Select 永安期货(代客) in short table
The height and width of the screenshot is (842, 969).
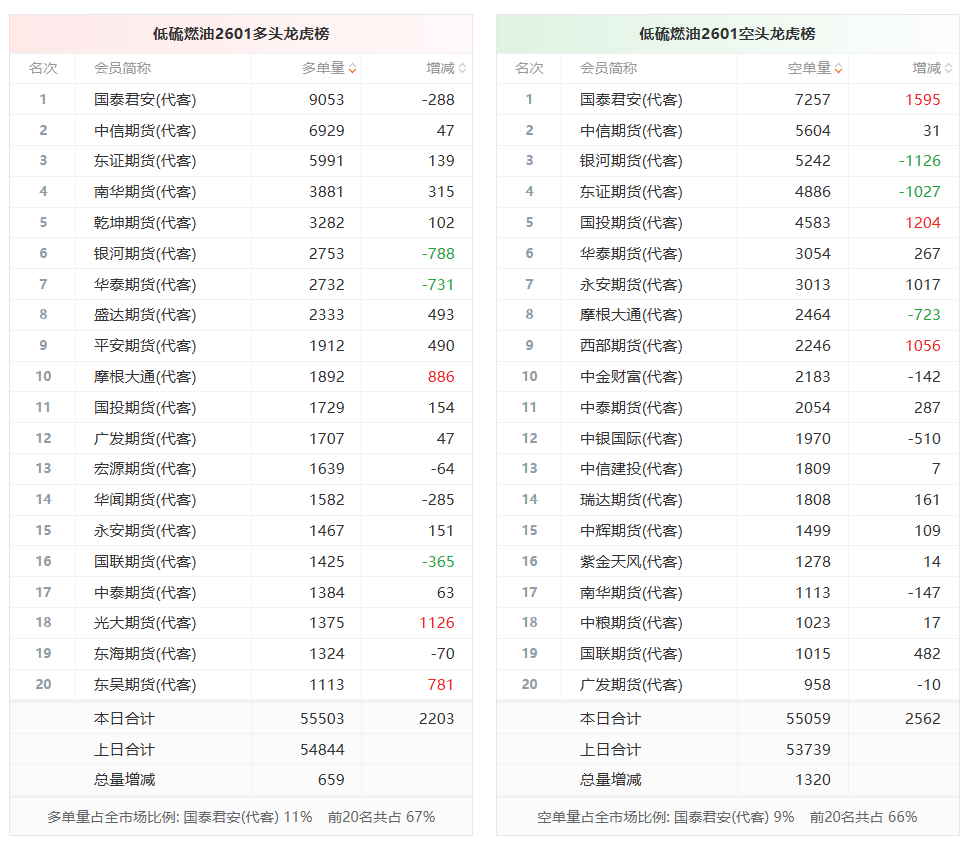[632, 284]
